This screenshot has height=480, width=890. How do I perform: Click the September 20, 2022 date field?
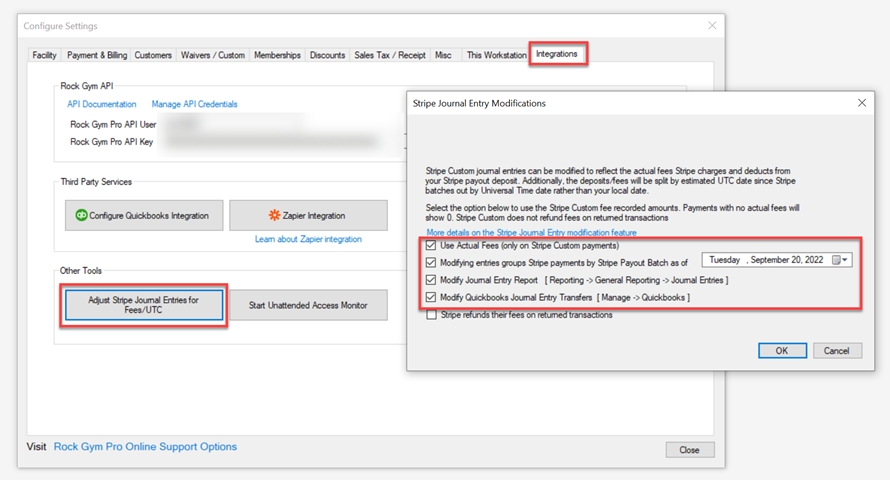pyautogui.click(x=776, y=260)
